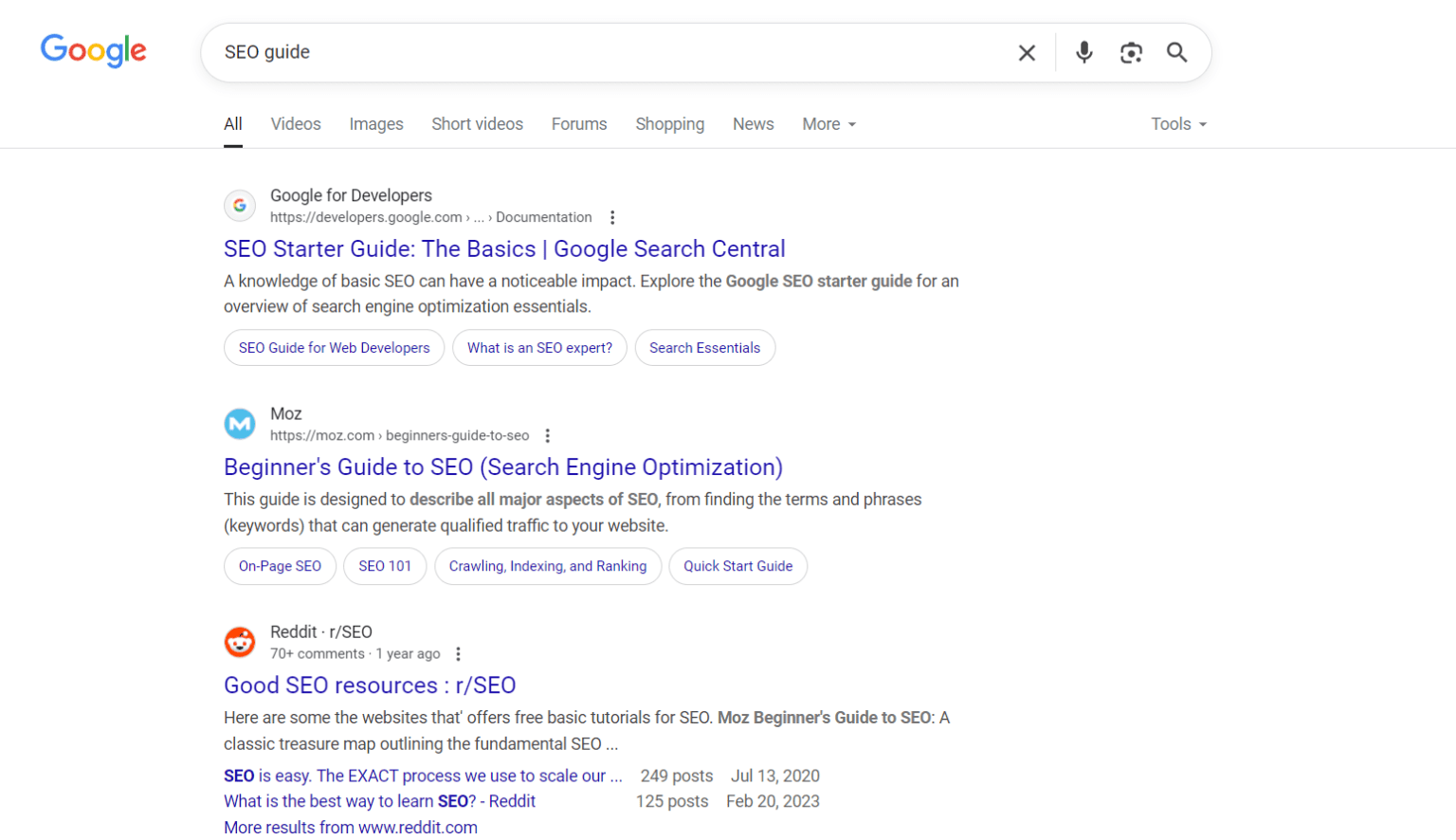Click the Google logo to return home
This screenshot has height=840, width=1456.
click(93, 51)
